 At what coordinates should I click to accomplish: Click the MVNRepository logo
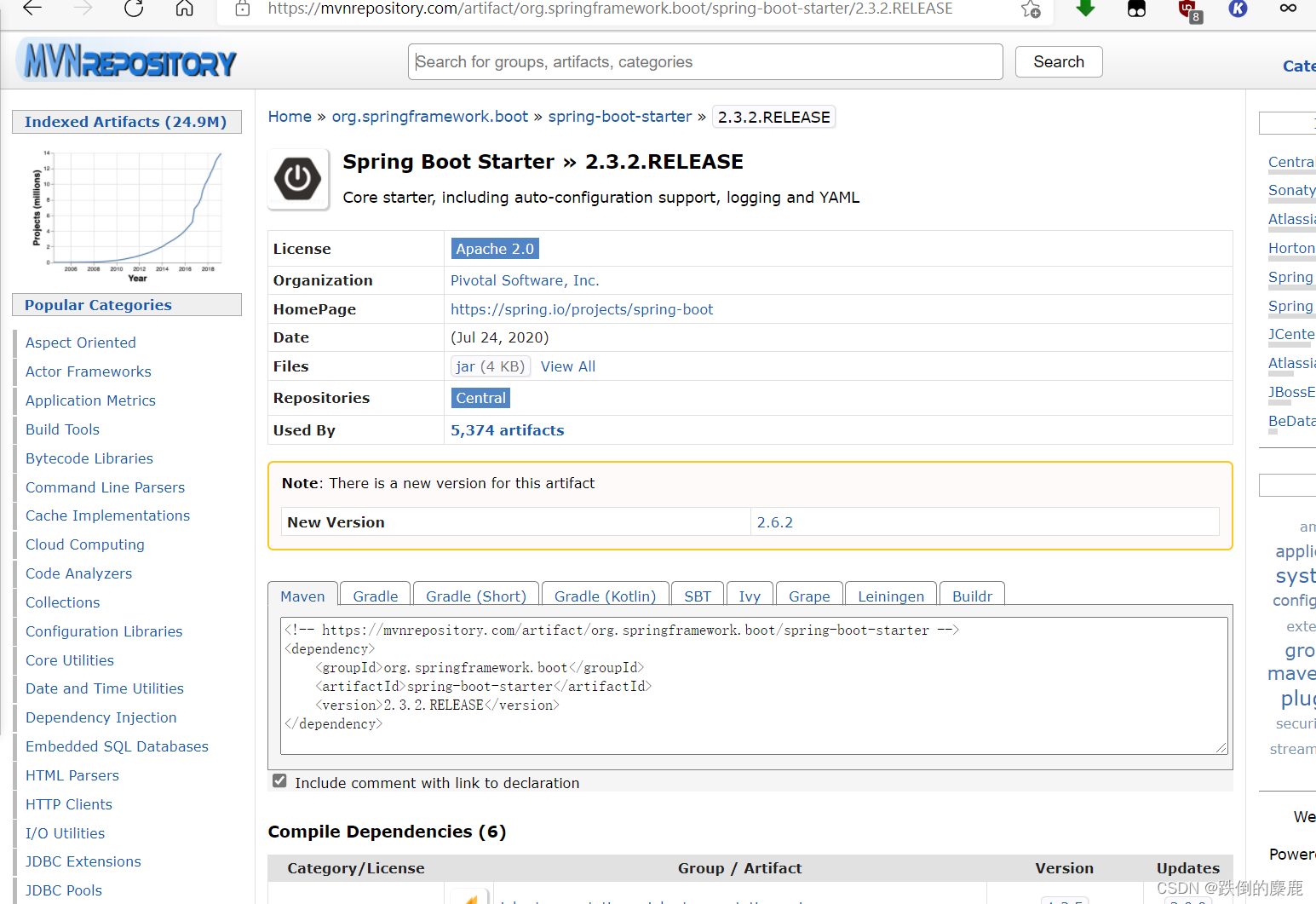pos(127,61)
